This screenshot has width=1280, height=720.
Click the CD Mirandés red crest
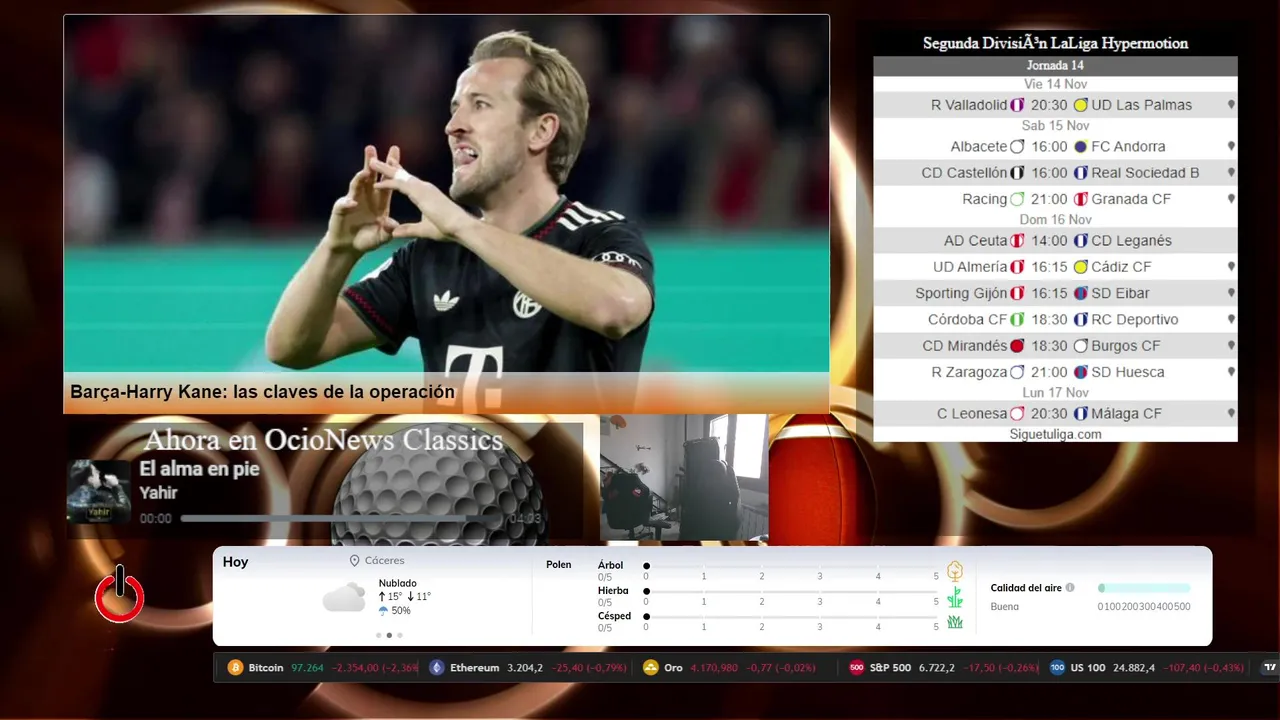tap(1017, 346)
